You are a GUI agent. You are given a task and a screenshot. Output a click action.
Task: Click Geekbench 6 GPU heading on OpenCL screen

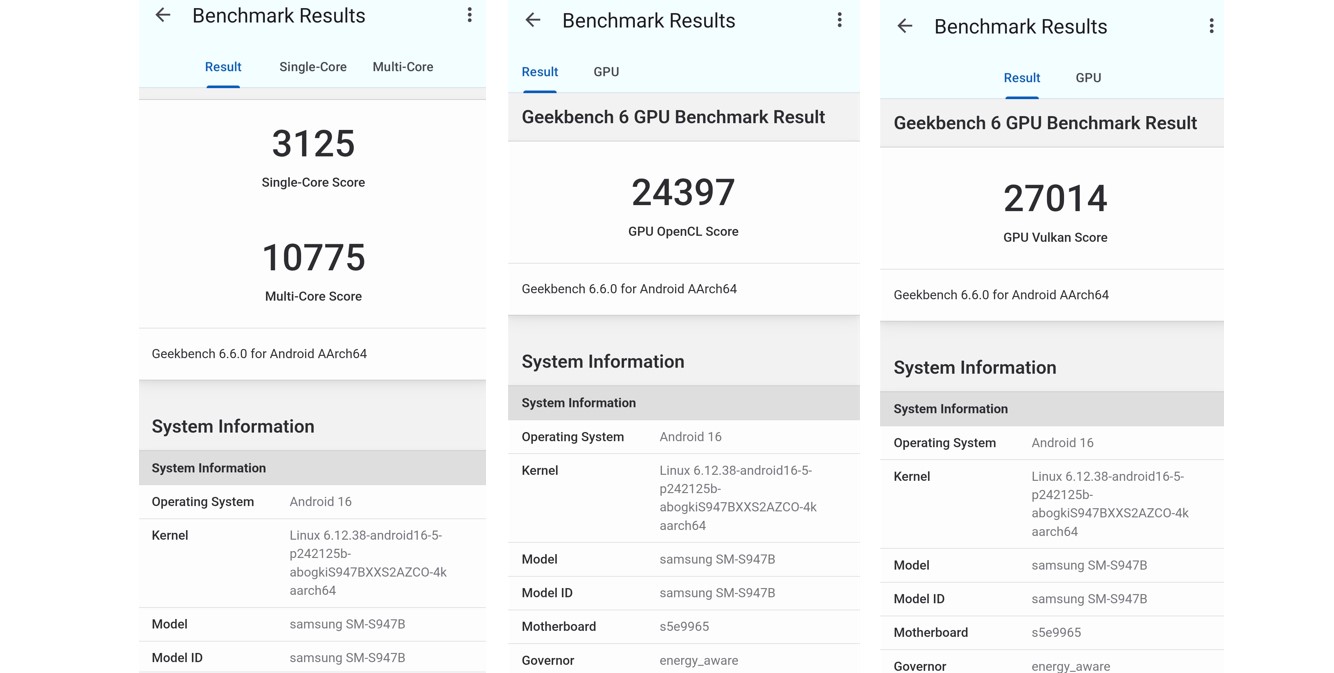[673, 117]
